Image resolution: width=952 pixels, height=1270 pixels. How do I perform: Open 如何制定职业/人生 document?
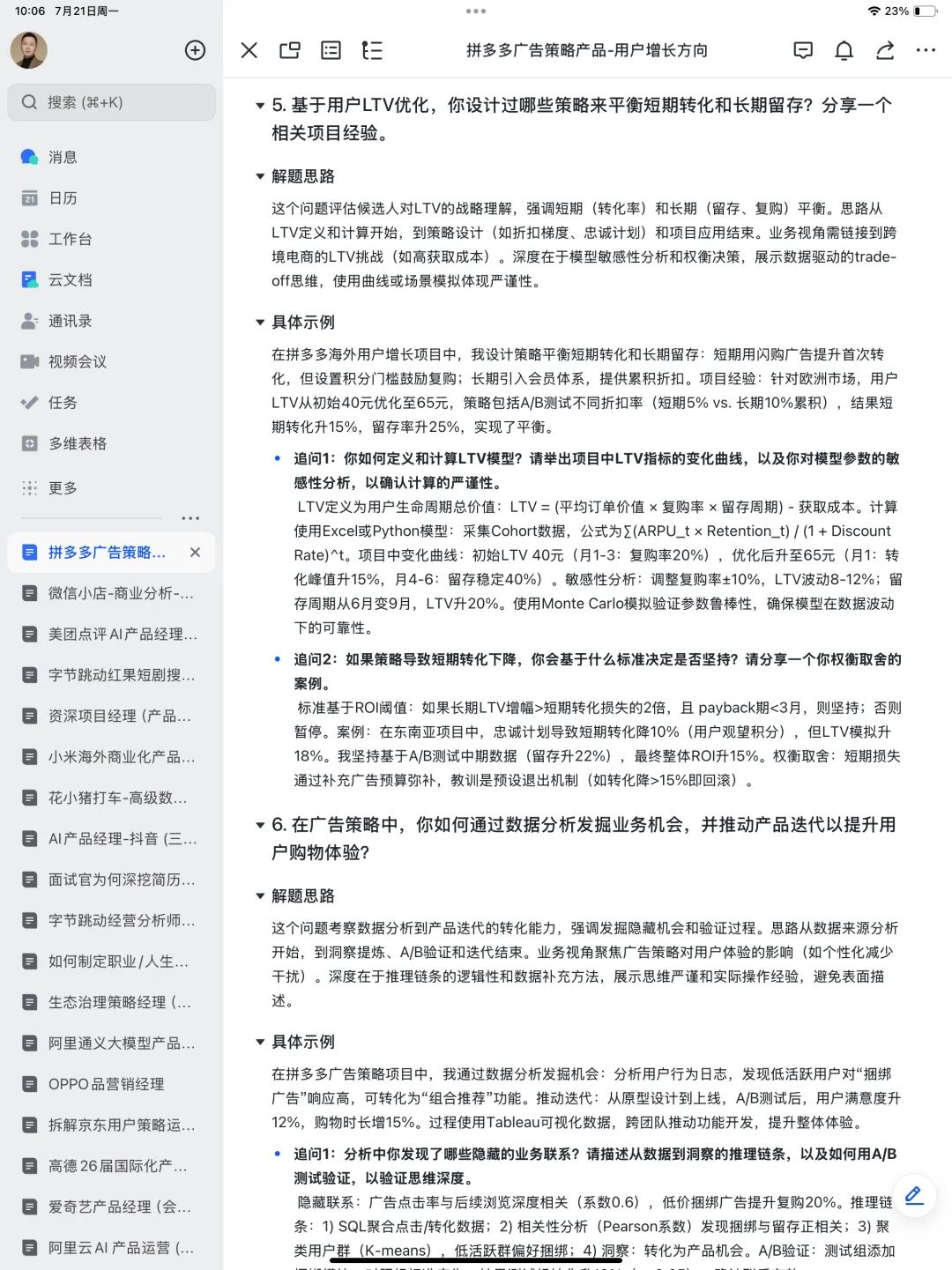tap(111, 962)
